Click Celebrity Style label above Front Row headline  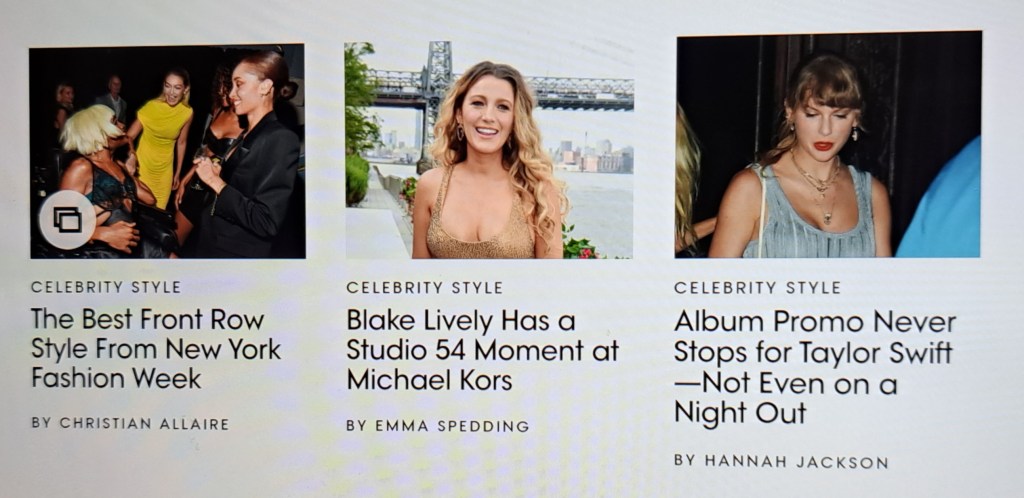(106, 287)
